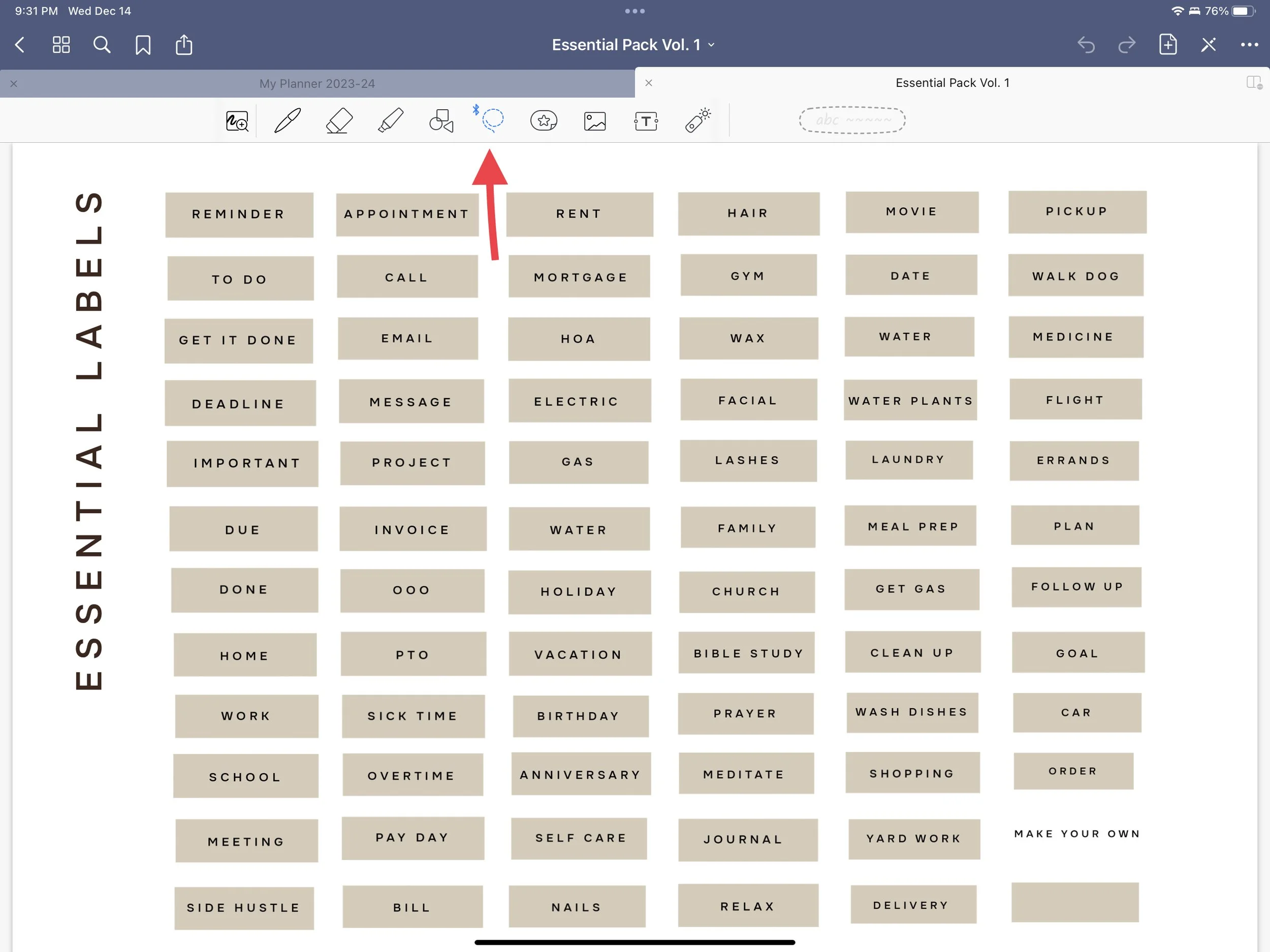Open the Zoom window tool
1270x952 pixels.
point(237,120)
